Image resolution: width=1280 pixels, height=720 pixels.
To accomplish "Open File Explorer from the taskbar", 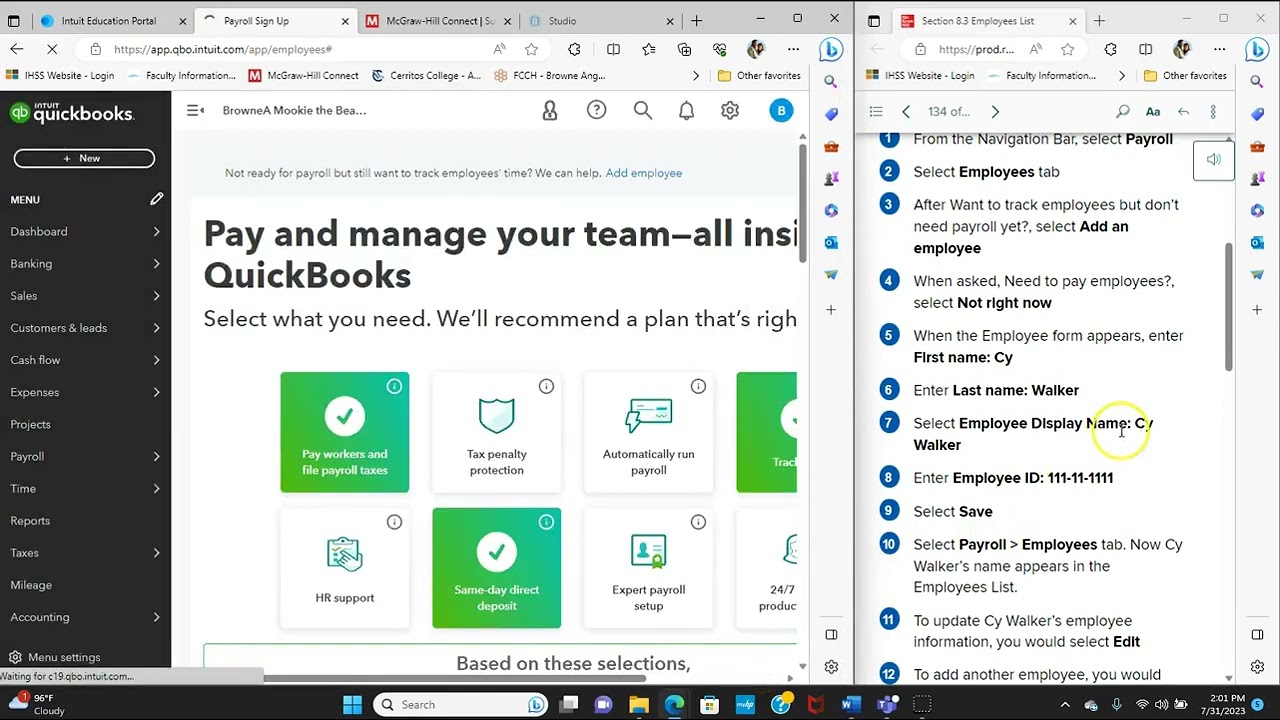I will [x=639, y=705].
